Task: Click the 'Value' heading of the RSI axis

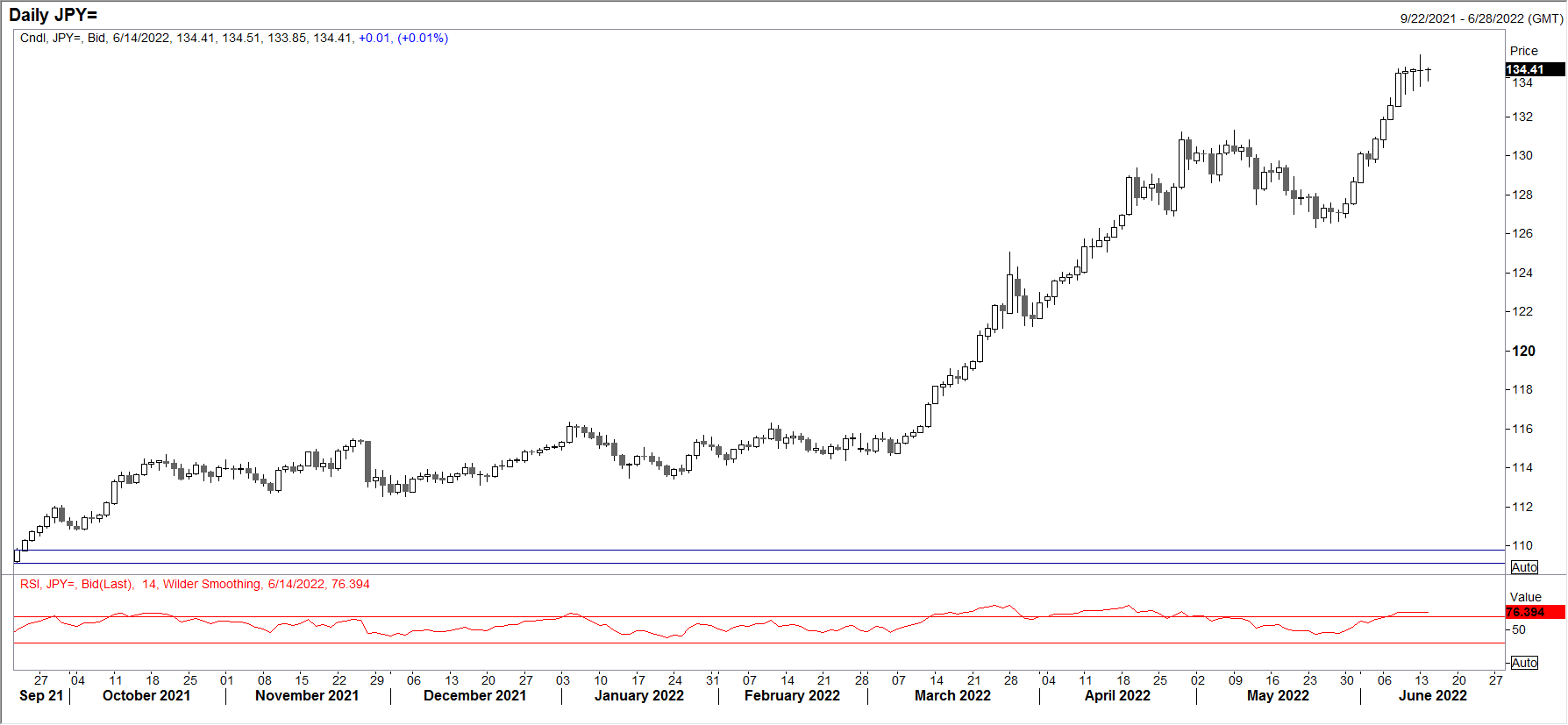Action: [1526, 597]
